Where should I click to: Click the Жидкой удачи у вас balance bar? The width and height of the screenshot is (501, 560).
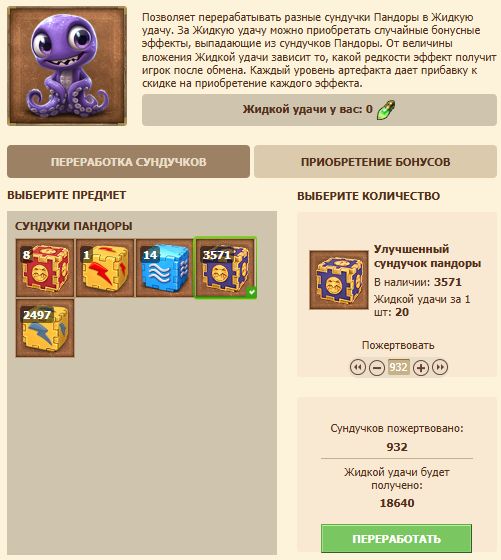pyautogui.click(x=319, y=110)
